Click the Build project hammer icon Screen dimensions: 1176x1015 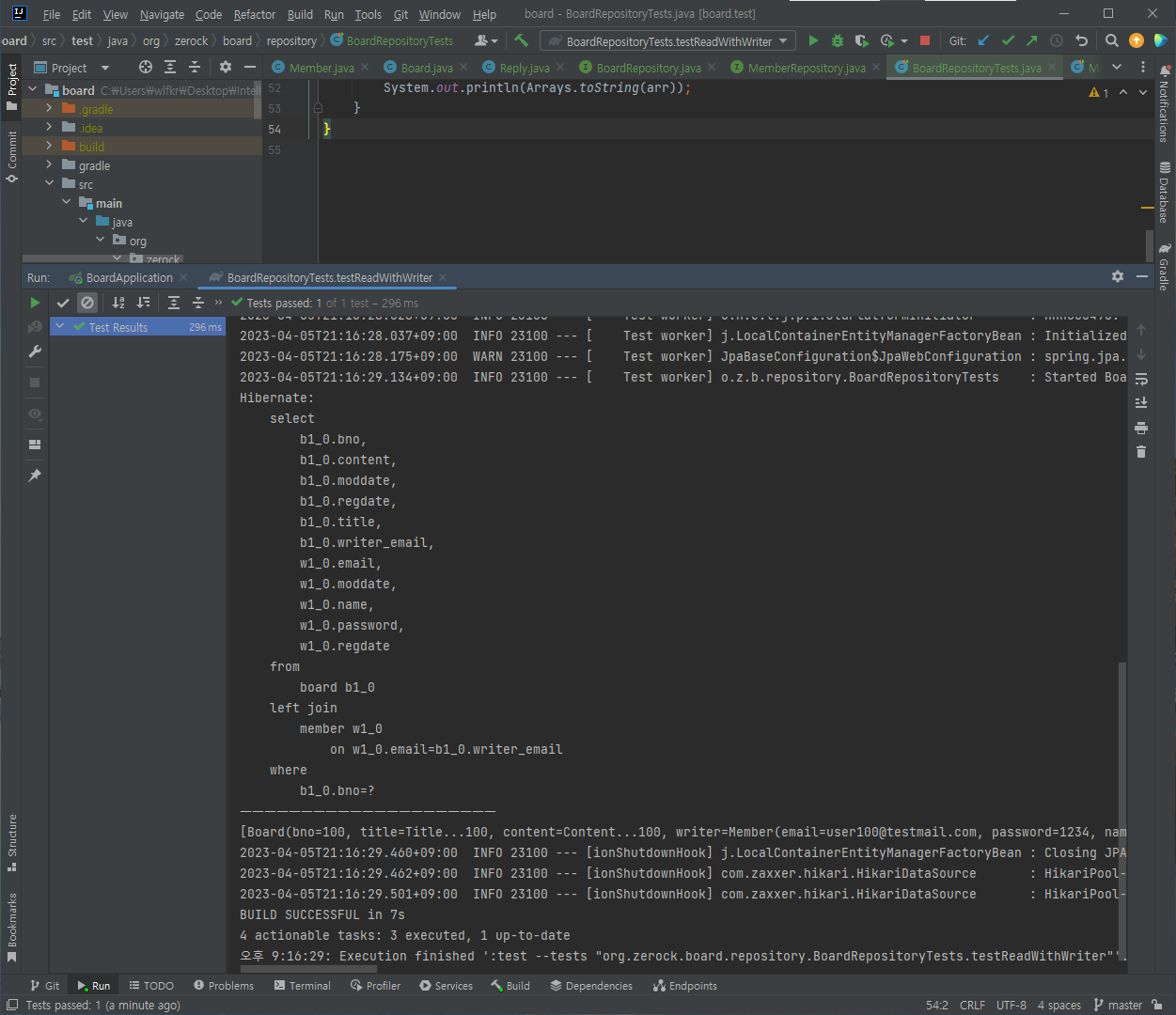pyautogui.click(x=522, y=40)
